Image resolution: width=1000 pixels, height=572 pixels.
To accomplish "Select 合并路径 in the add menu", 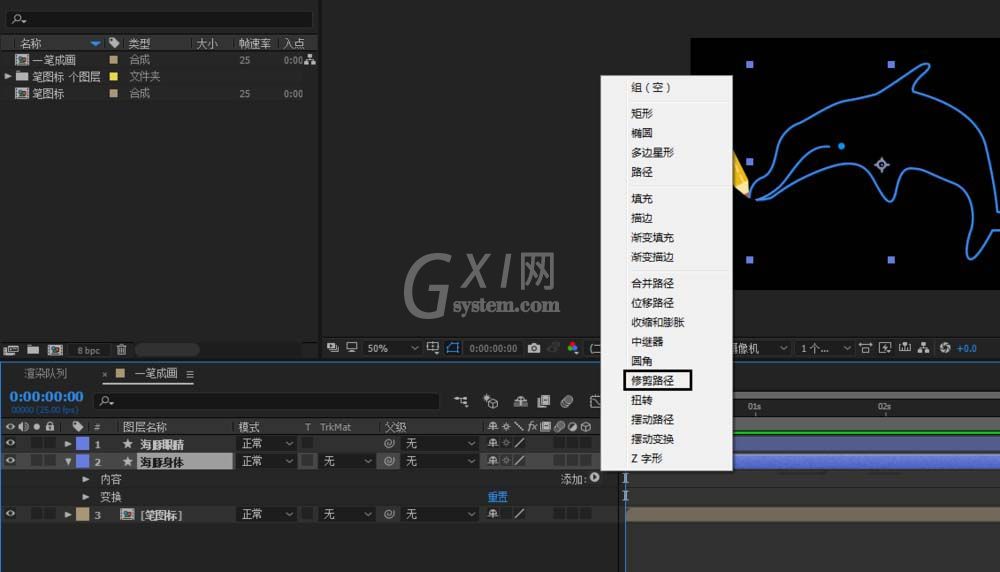I will tap(652, 283).
